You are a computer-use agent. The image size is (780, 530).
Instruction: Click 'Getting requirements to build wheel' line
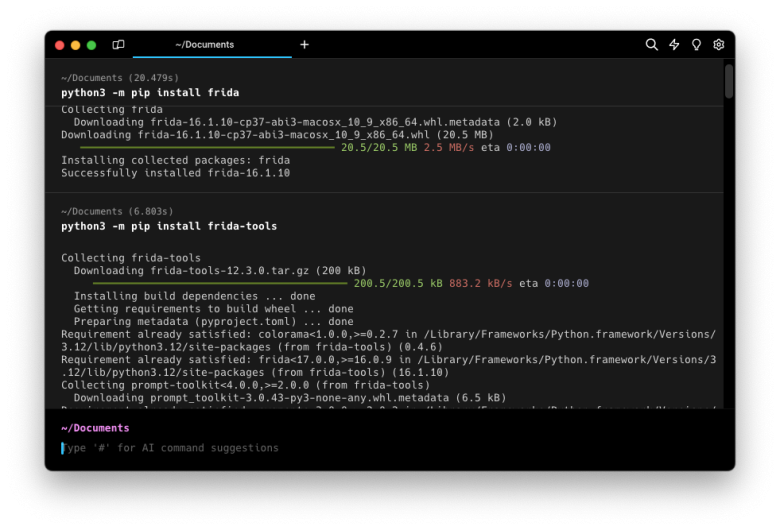coord(213,309)
